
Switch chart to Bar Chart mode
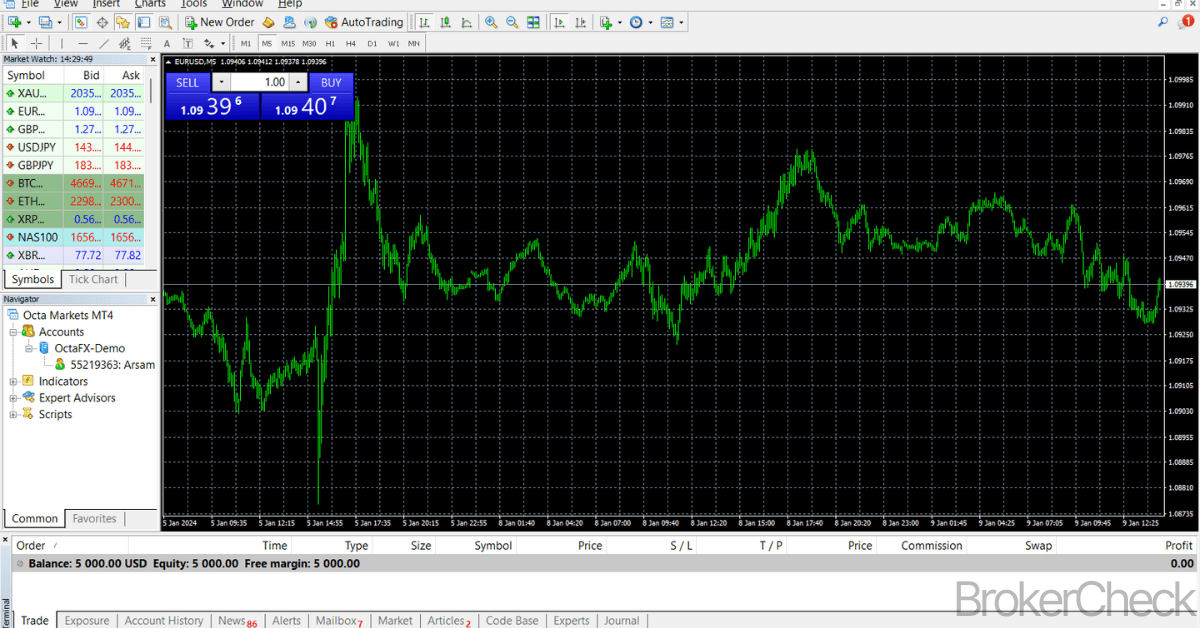425,22
